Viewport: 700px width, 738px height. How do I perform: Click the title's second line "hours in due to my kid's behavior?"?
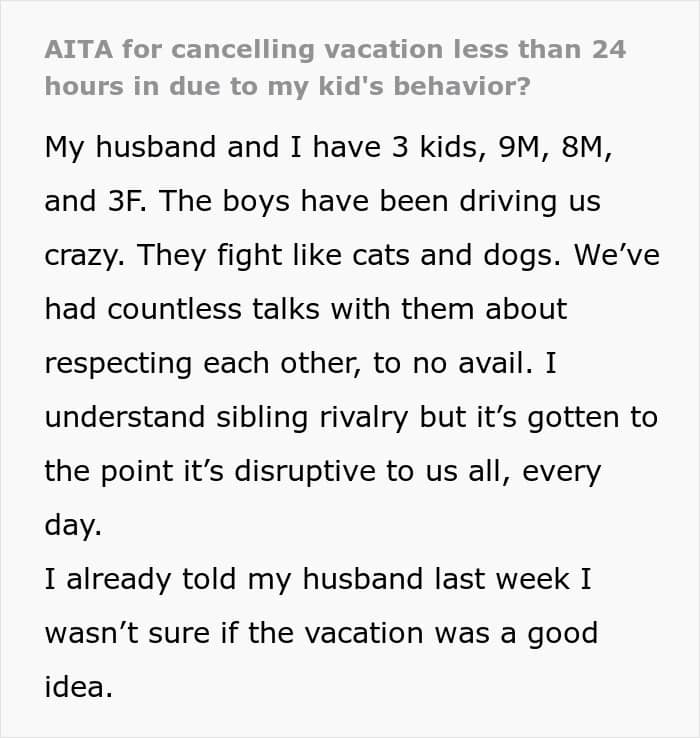pyautogui.click(x=287, y=86)
